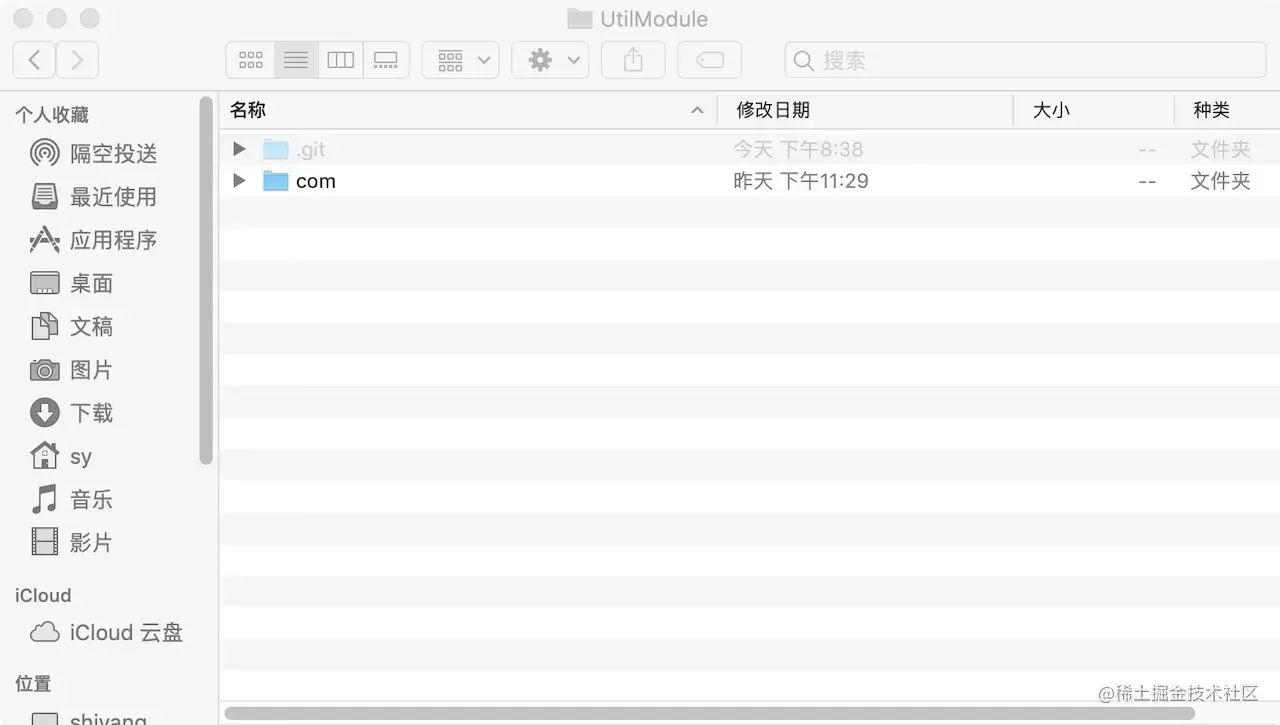This screenshot has width=1280, height=725.
Task: Click the sort ascending arrow in 名称 header
Action: [697, 111]
